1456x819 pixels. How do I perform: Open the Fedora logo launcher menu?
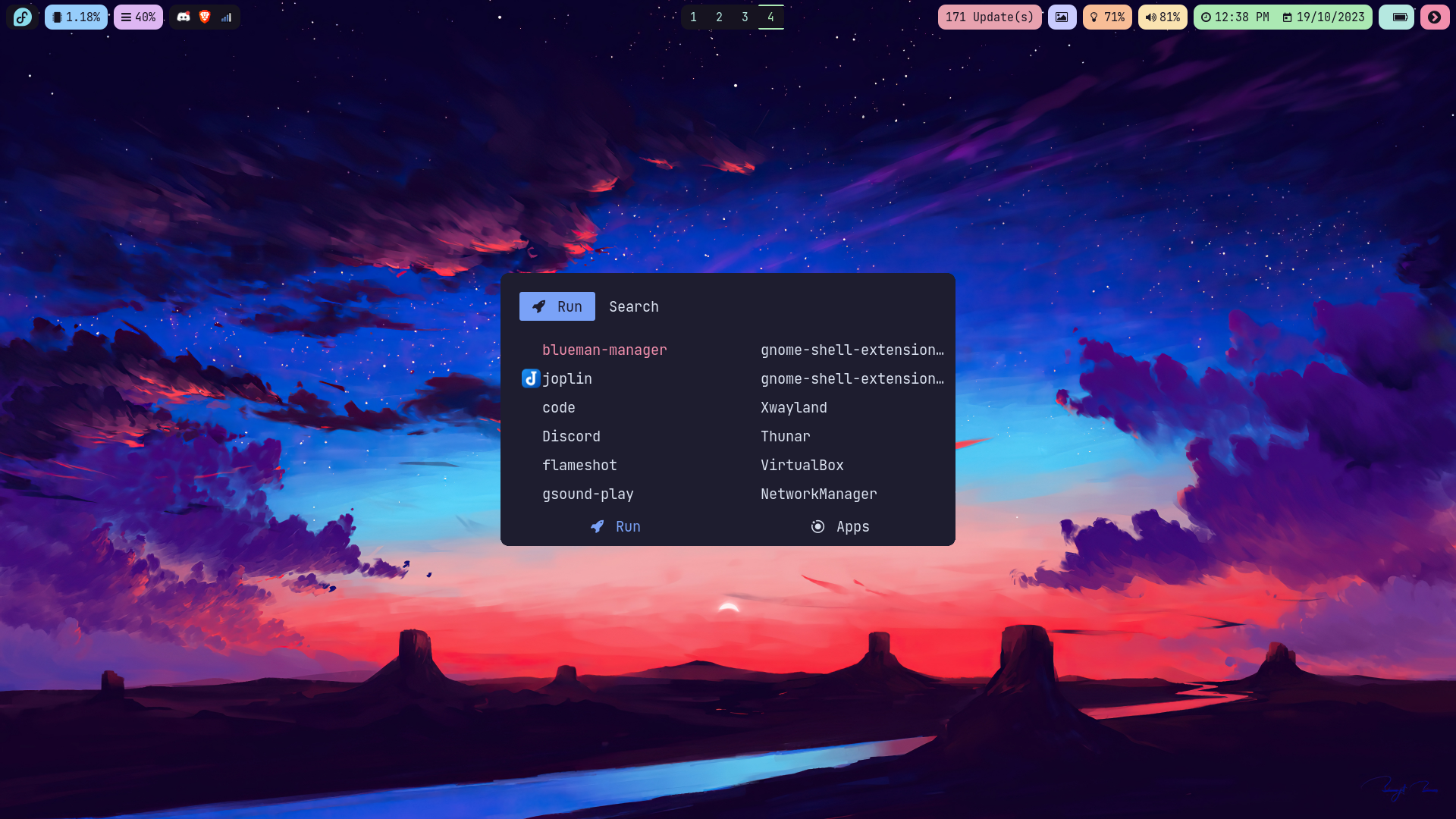click(22, 17)
